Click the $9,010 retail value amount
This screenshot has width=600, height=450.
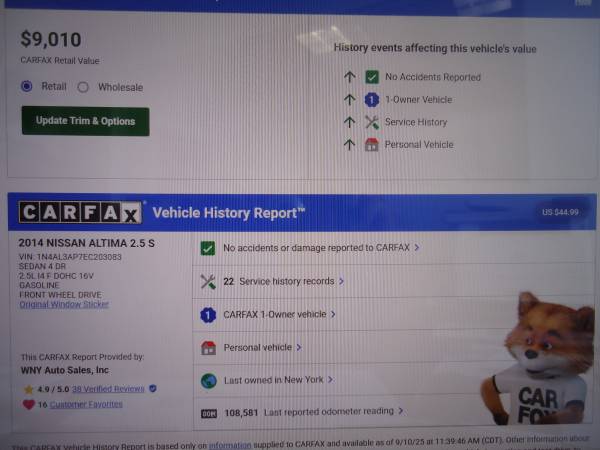tap(51, 39)
